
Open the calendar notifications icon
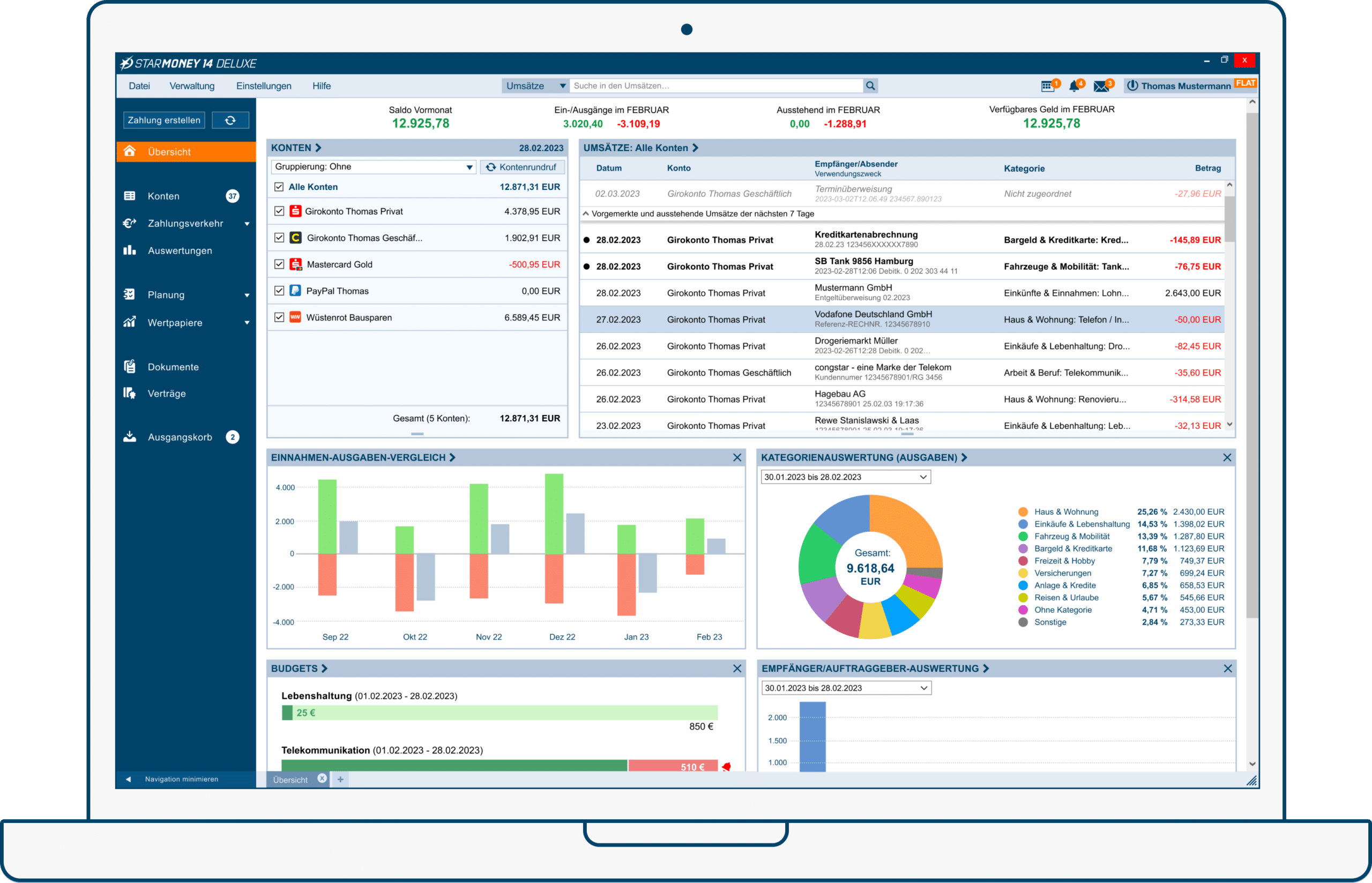[x=1048, y=86]
